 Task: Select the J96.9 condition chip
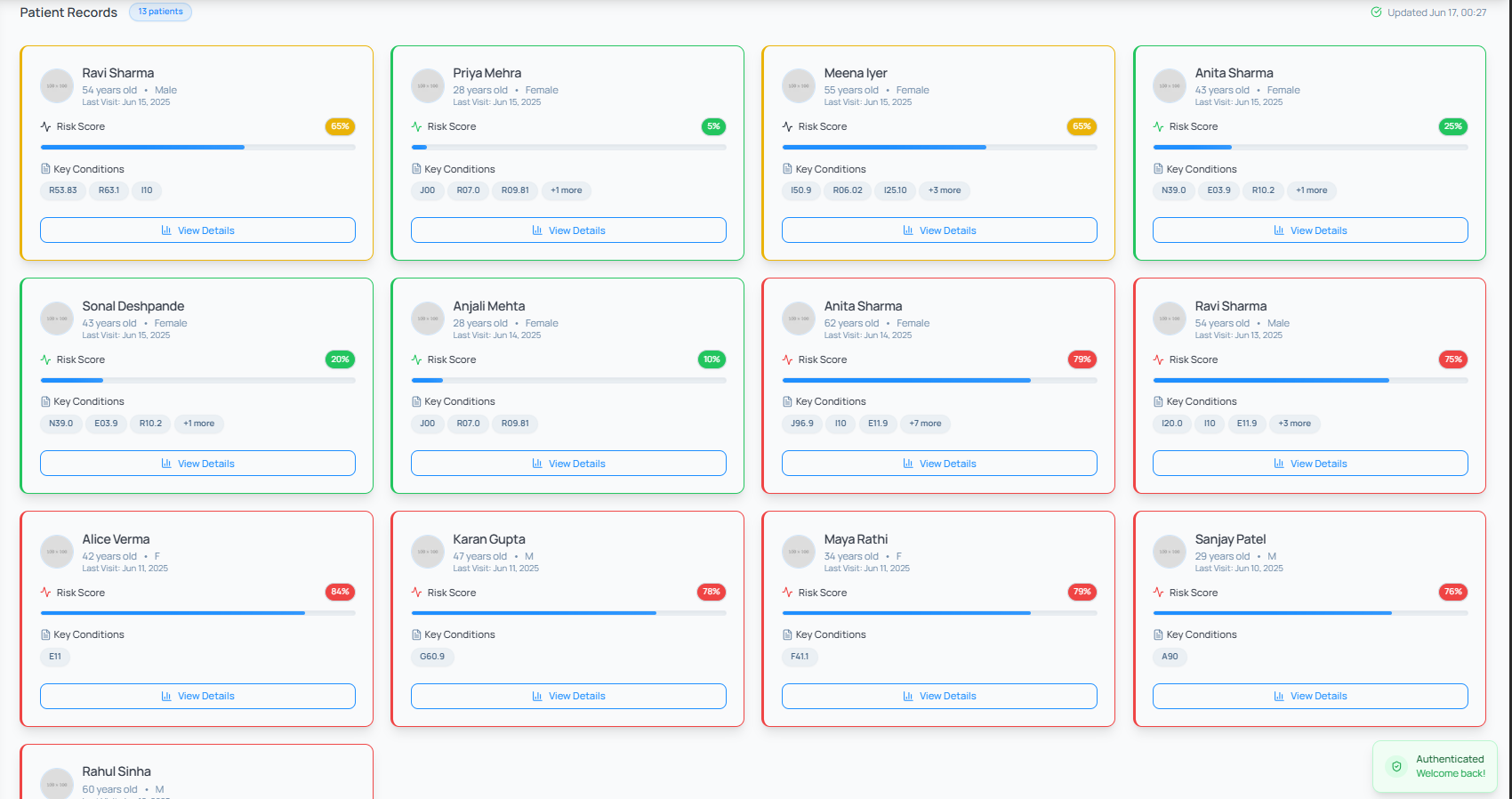tap(802, 424)
